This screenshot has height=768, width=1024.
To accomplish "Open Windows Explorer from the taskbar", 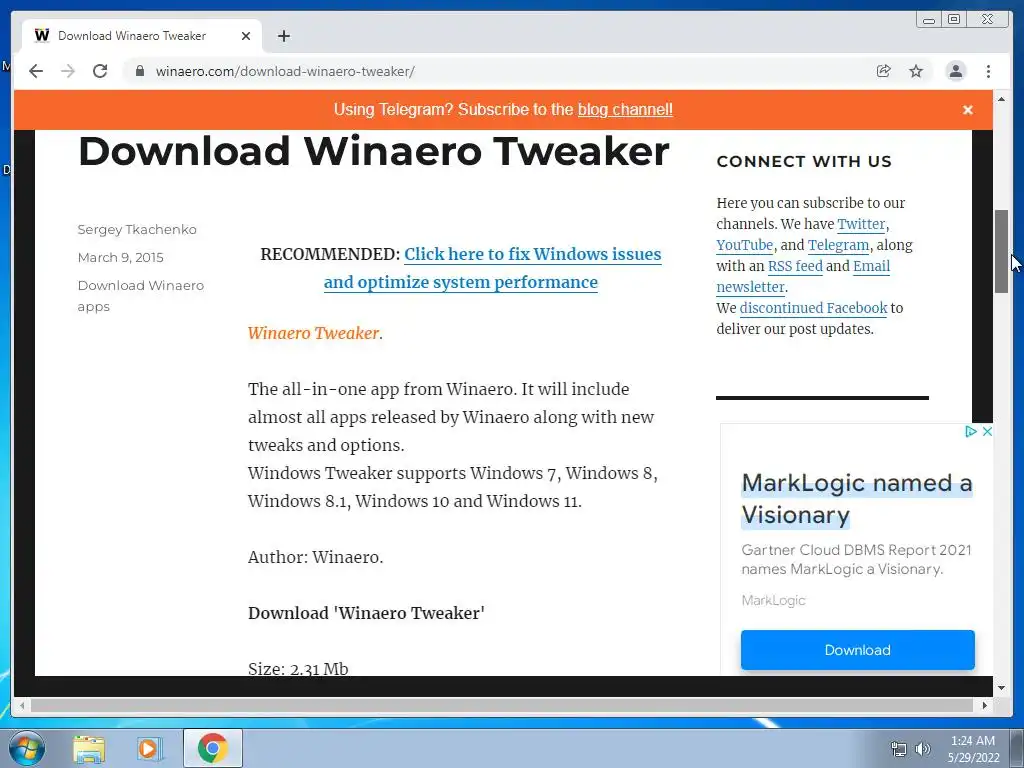I will 89,748.
